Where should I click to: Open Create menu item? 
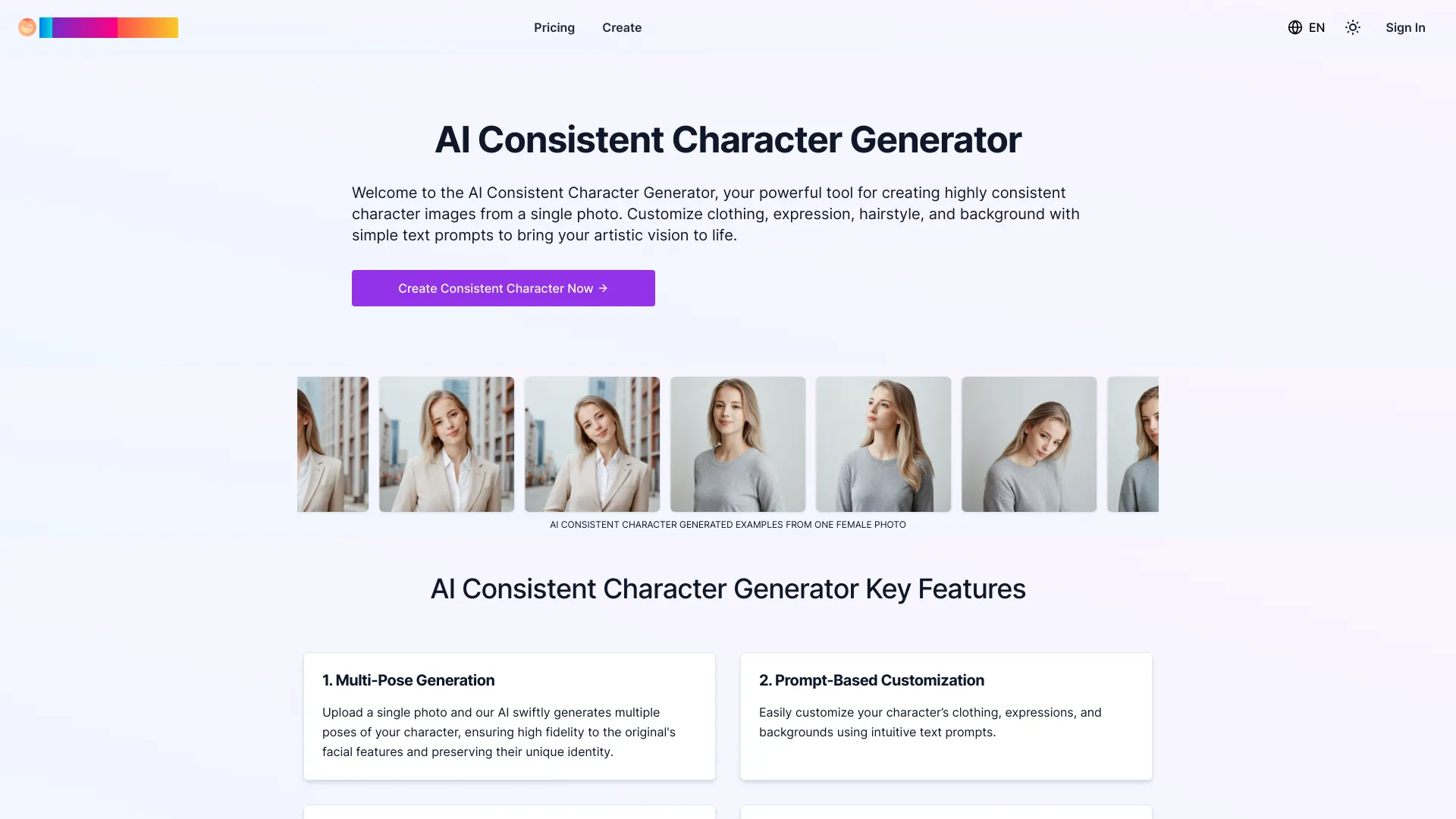coord(621,27)
